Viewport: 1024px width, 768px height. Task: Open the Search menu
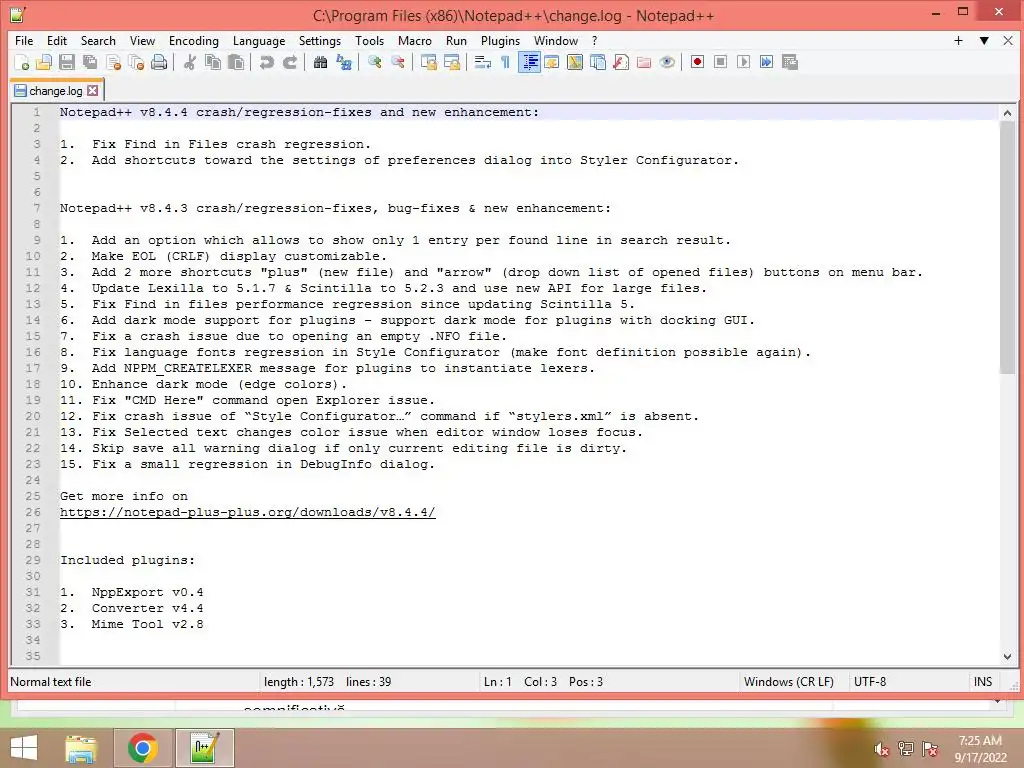click(98, 40)
